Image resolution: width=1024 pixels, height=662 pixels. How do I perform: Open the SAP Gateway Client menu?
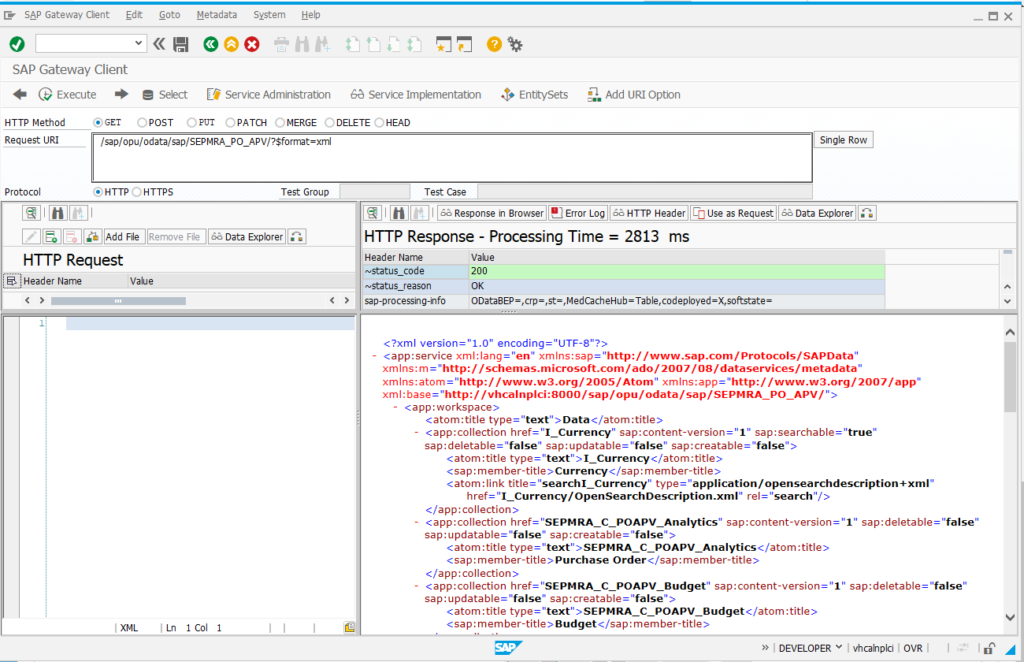click(67, 14)
